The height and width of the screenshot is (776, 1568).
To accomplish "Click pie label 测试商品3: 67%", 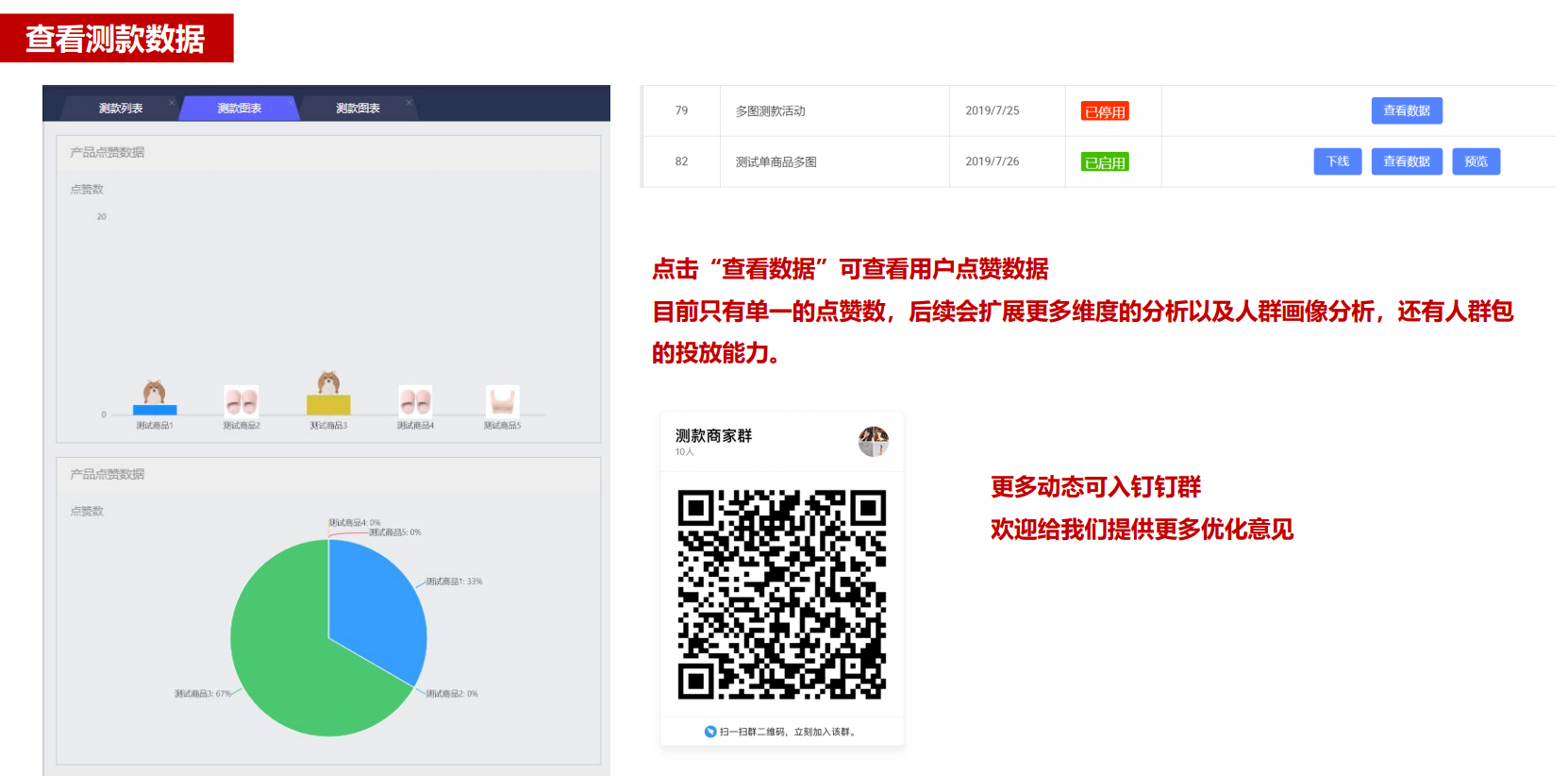I will tap(203, 694).
